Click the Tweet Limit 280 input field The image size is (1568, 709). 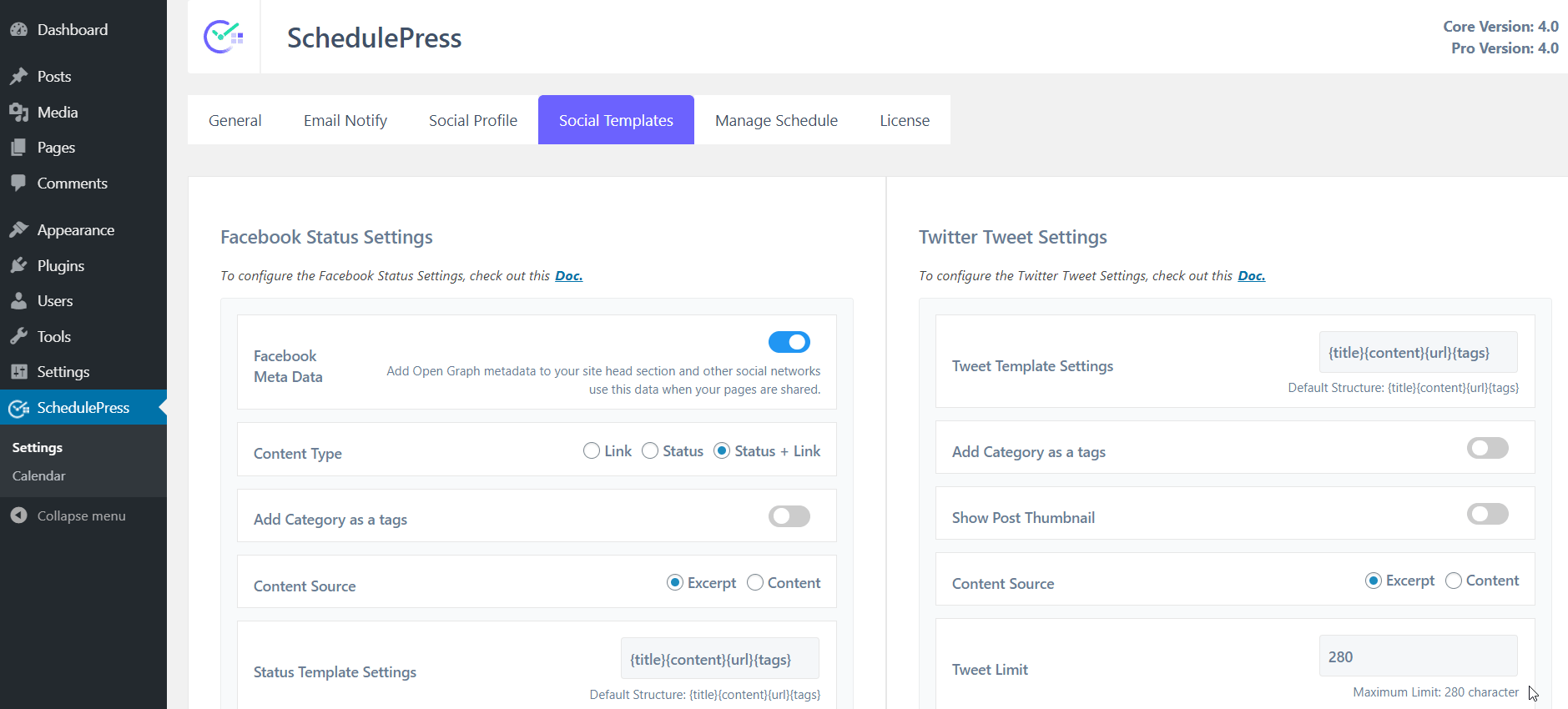[x=1419, y=656]
